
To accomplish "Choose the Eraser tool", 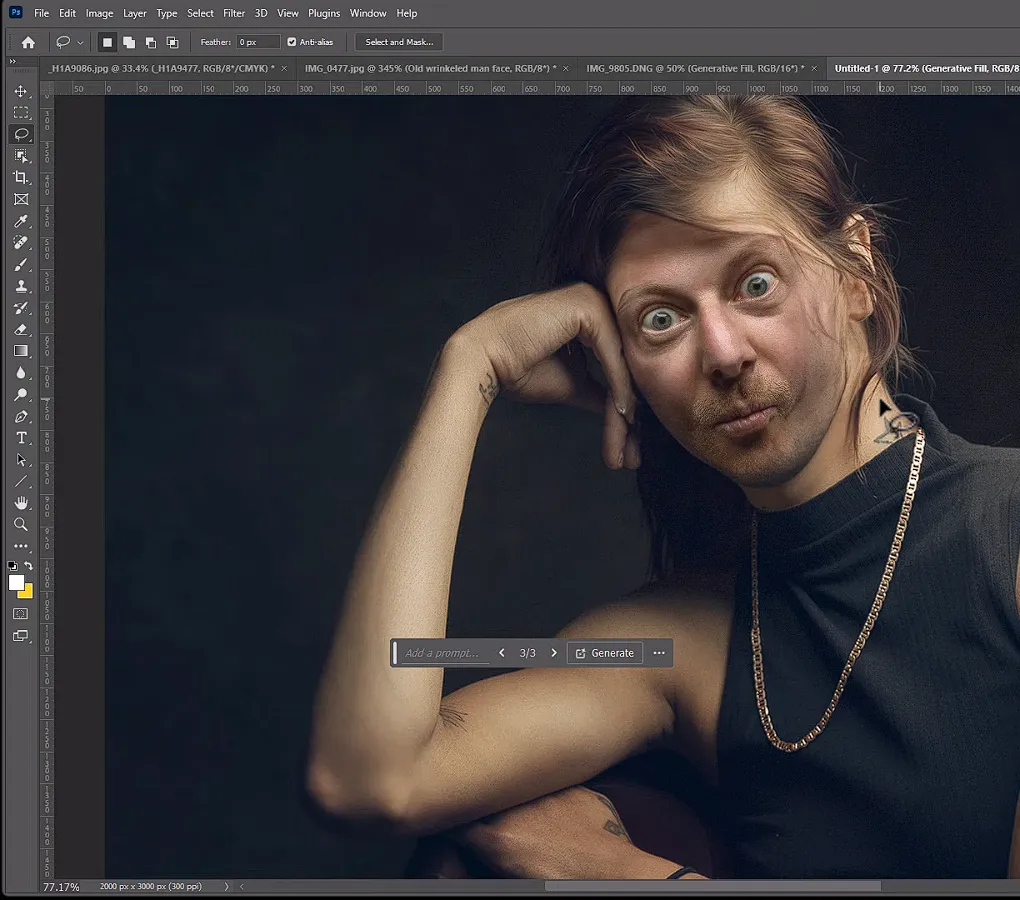I will pos(21,330).
